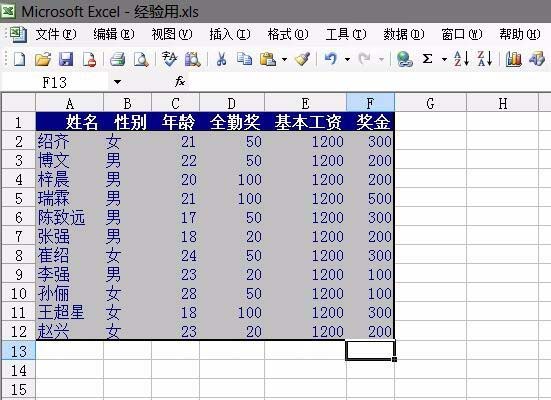551x400 pixels.
Task: Click age value 28 in row 10
Action: (x=175, y=293)
